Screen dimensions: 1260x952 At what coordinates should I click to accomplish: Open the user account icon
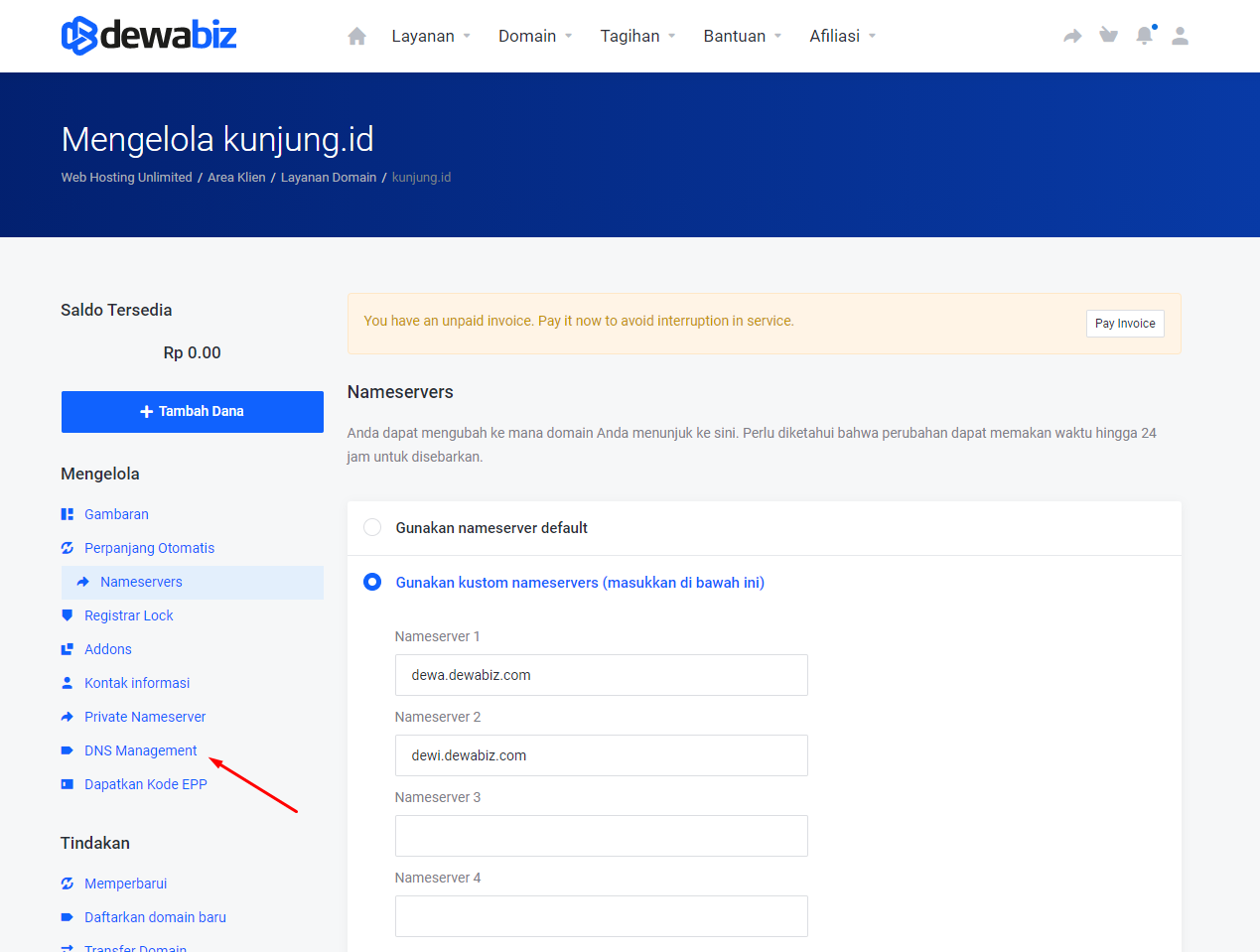(x=1180, y=36)
